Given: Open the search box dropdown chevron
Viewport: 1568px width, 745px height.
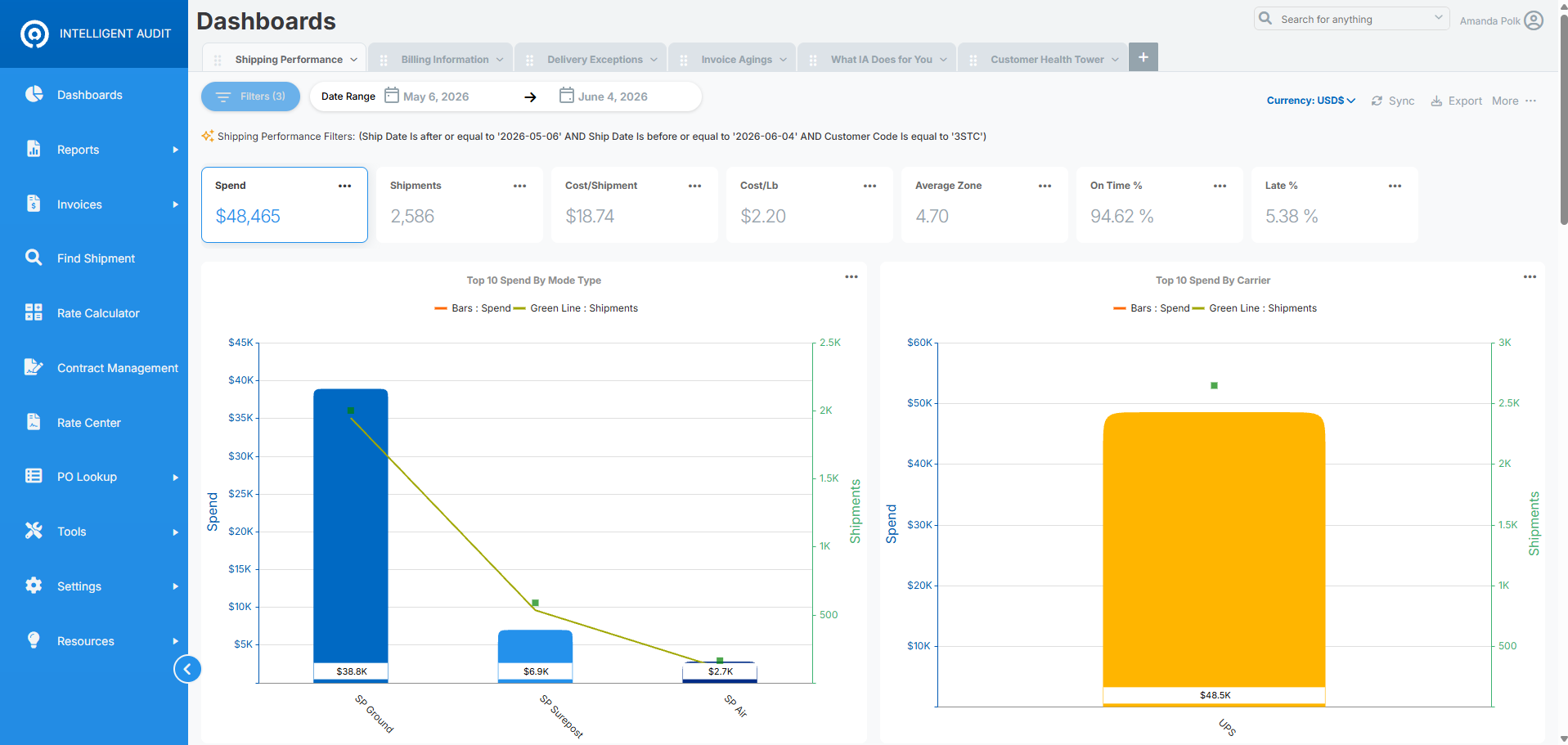Looking at the screenshot, I should pyautogui.click(x=1439, y=18).
